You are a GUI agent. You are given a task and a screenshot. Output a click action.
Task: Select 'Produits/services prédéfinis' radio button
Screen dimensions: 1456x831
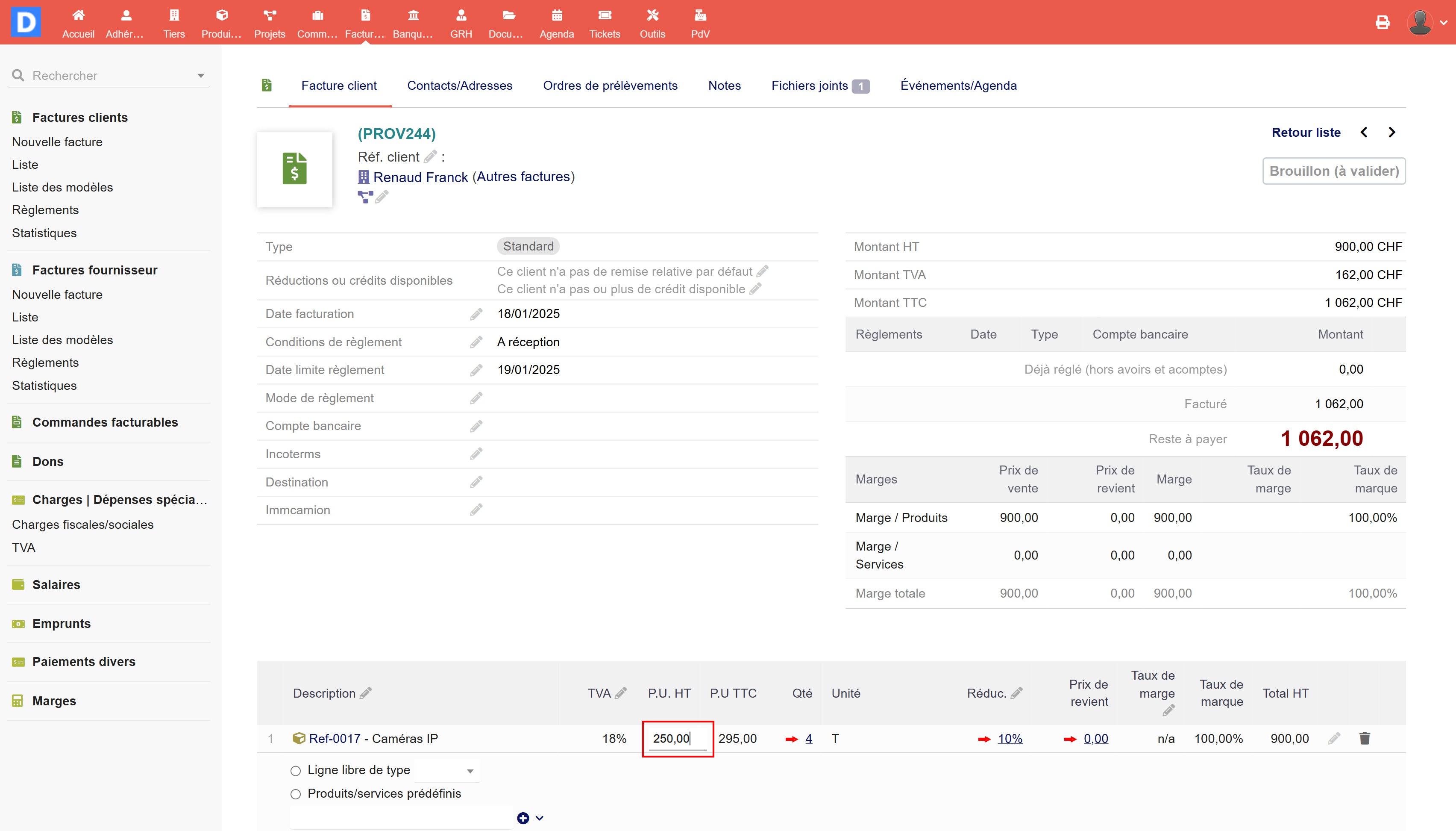[295, 795]
